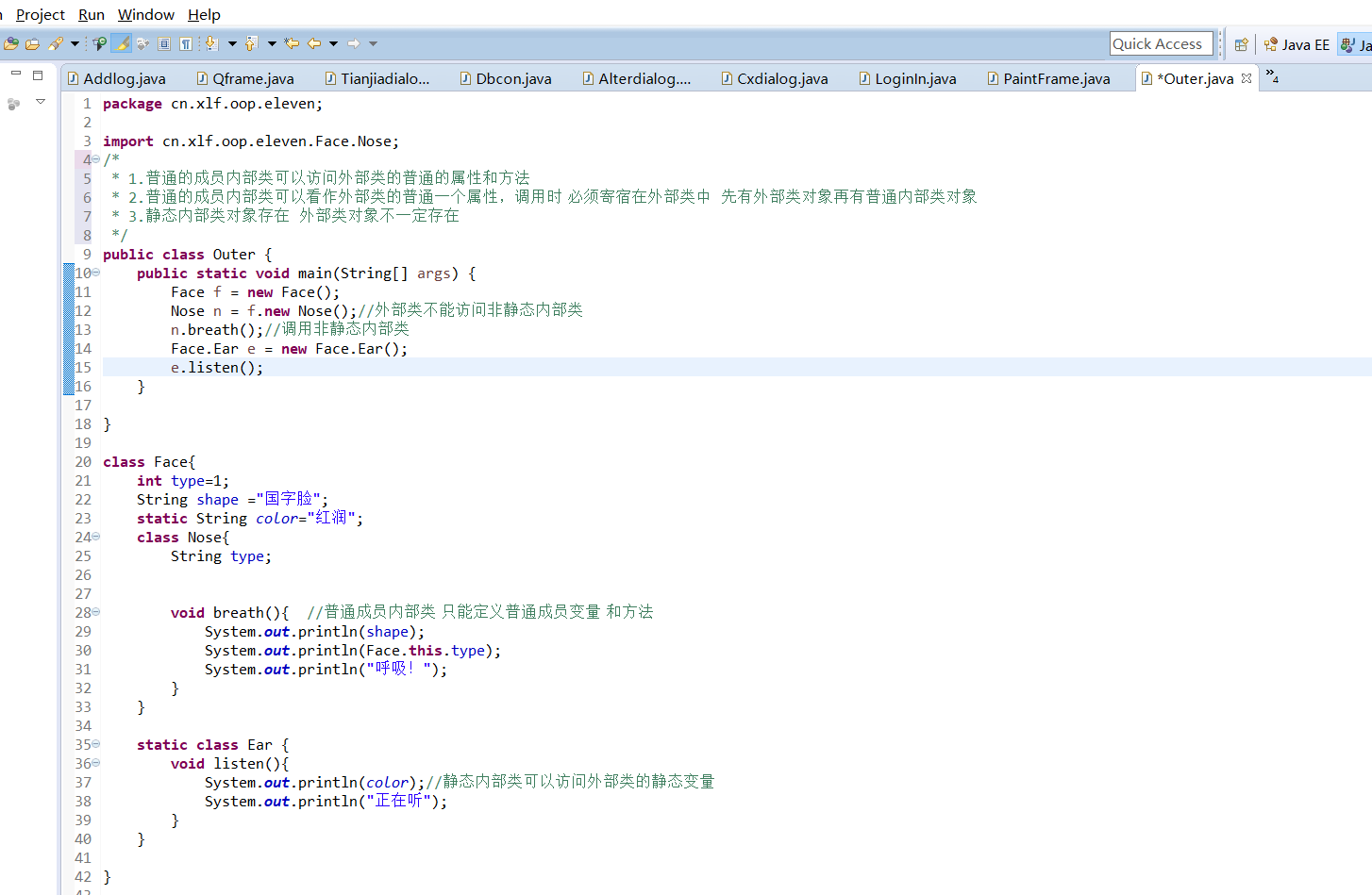Collapse the comment block at line 4

(x=95, y=159)
